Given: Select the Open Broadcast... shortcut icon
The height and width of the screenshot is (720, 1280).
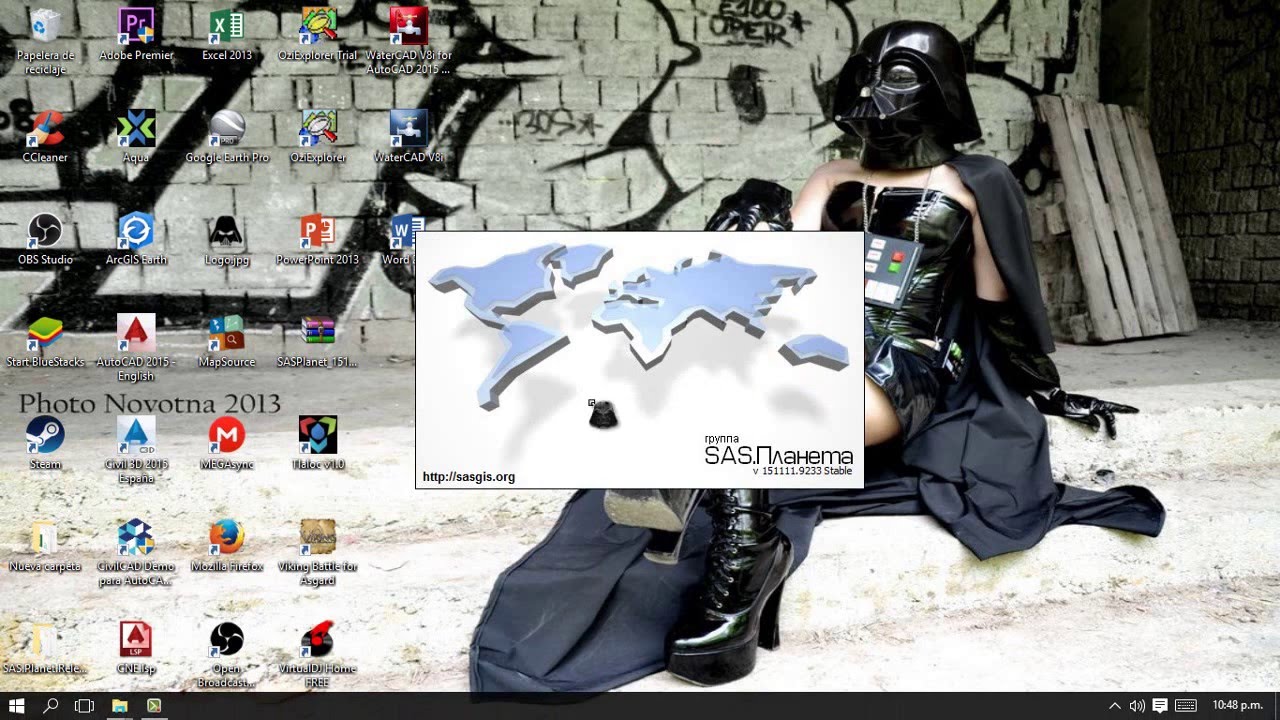Looking at the screenshot, I should pyautogui.click(x=227, y=654).
